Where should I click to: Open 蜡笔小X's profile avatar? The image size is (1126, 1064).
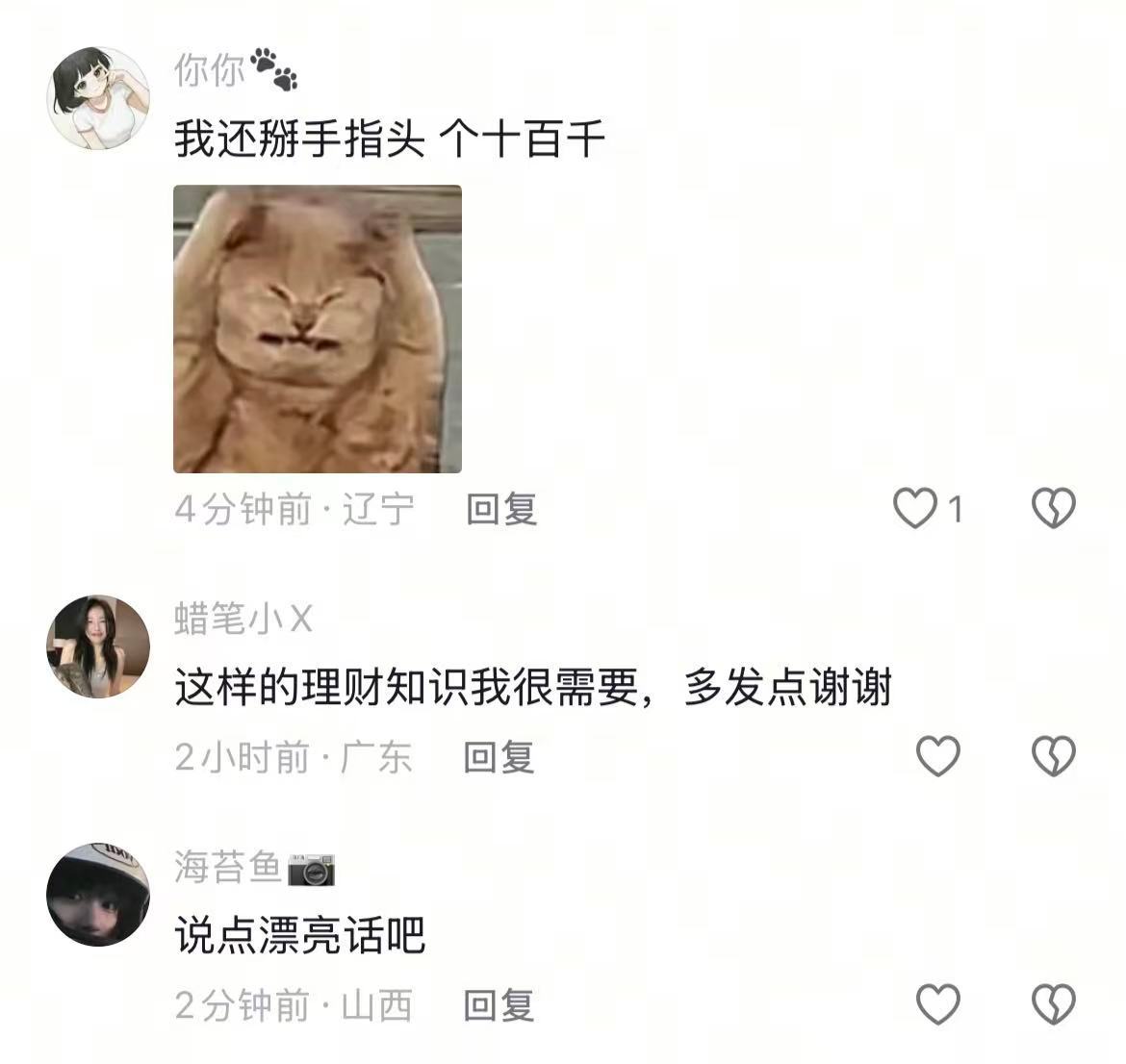click(x=98, y=646)
